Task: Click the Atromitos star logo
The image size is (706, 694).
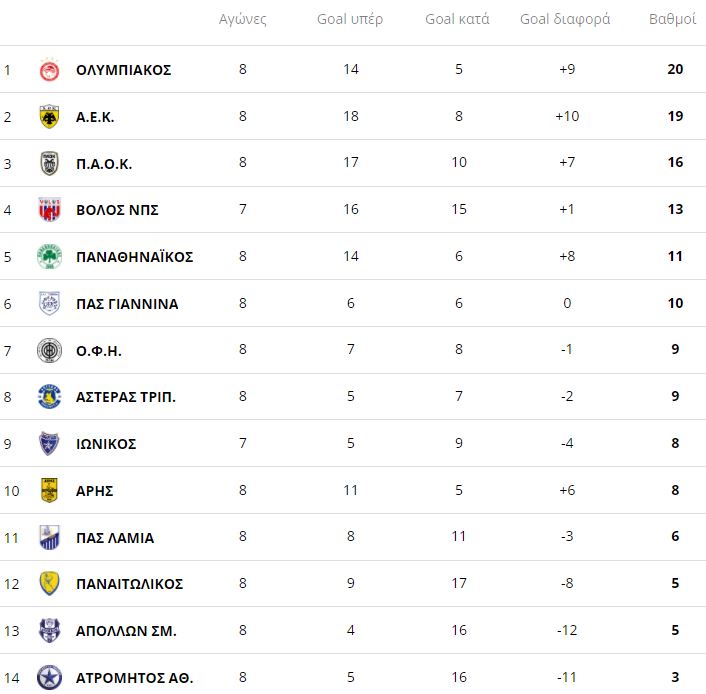Action: coord(49,677)
